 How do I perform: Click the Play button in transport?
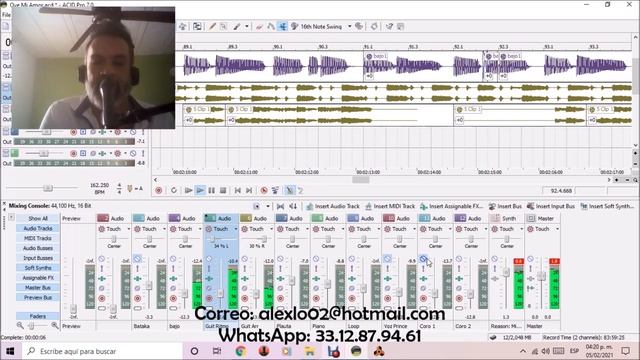[200, 191]
